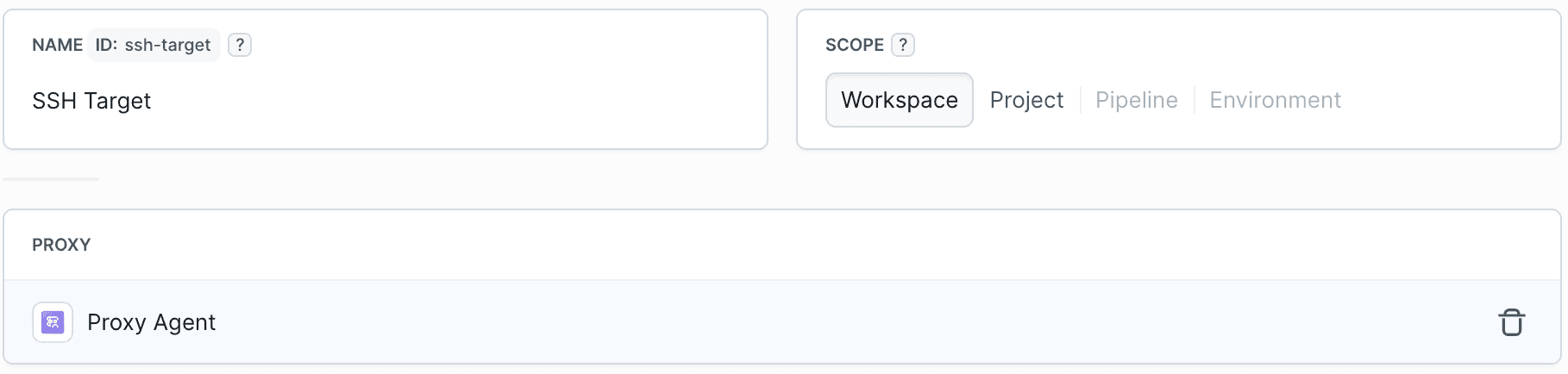Click the SCOPE section label
The image size is (1568, 374).
[x=854, y=45]
